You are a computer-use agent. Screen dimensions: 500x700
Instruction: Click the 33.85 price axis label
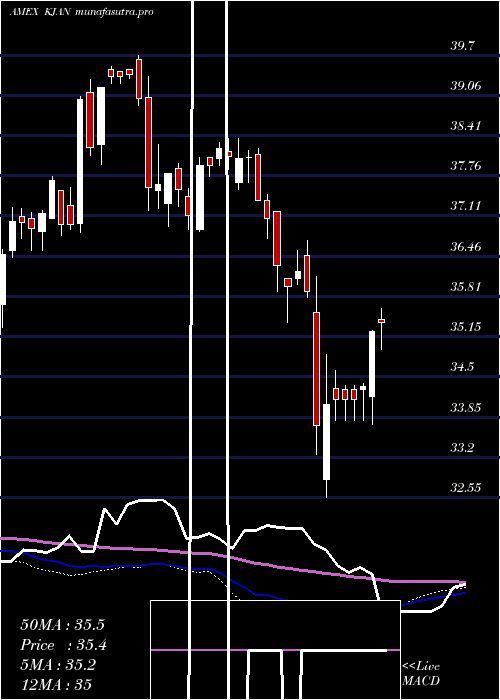[x=466, y=407]
